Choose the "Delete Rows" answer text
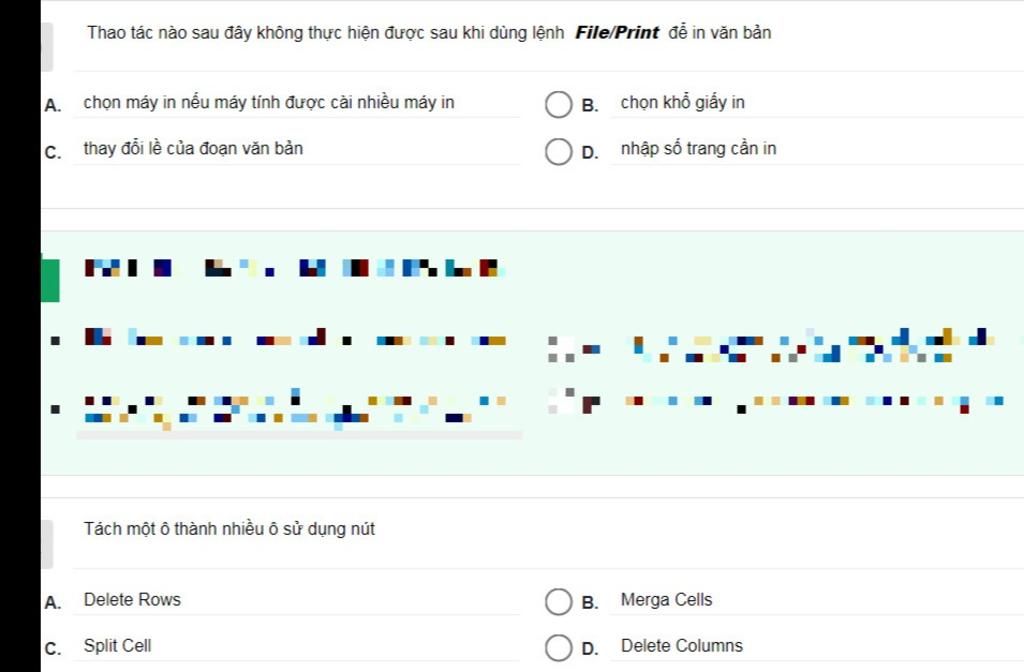 pyautogui.click(x=132, y=600)
